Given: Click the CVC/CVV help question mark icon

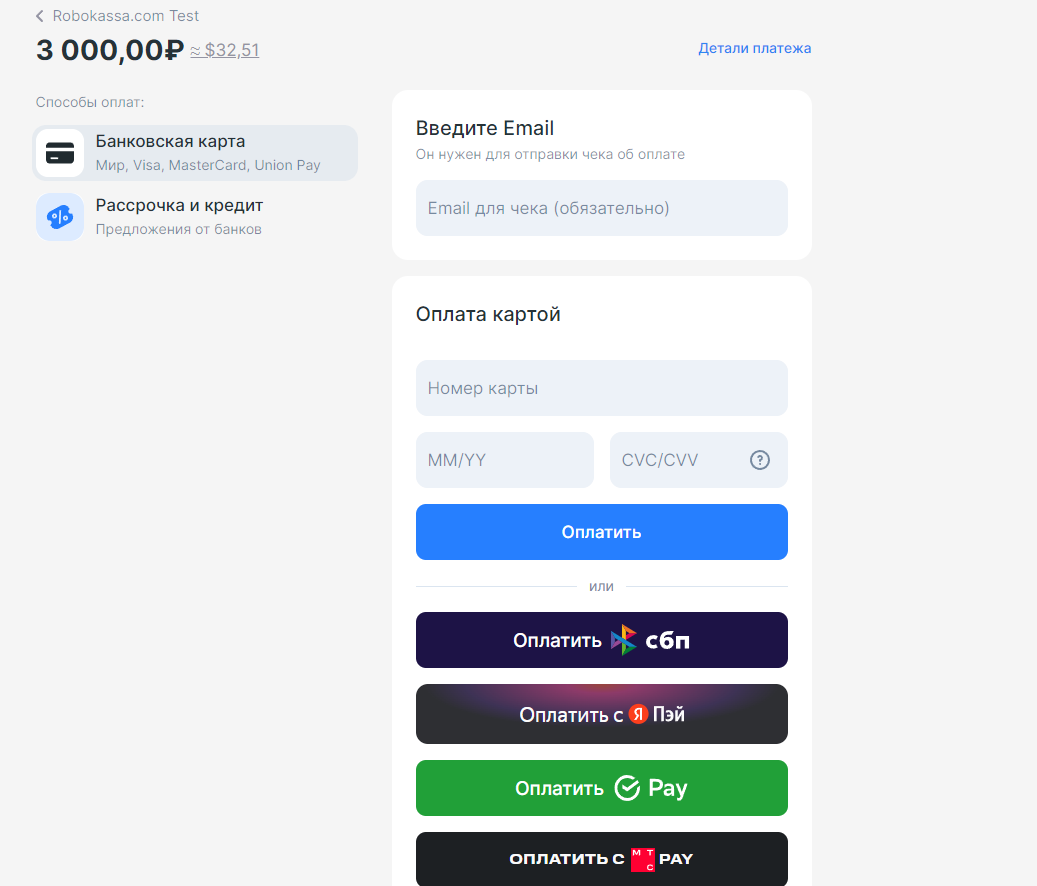Looking at the screenshot, I should coord(760,460).
